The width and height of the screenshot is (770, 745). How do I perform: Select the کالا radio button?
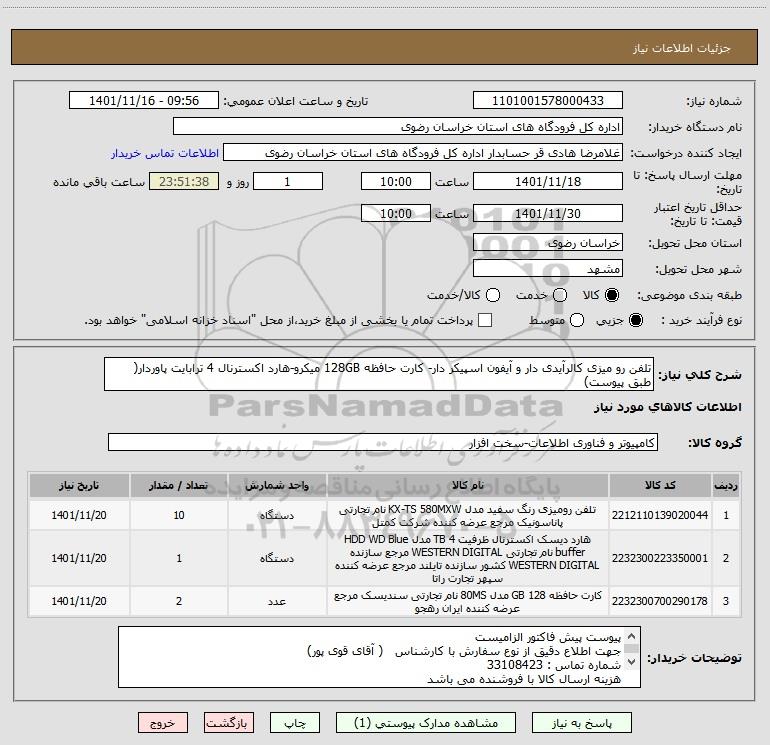[612, 295]
